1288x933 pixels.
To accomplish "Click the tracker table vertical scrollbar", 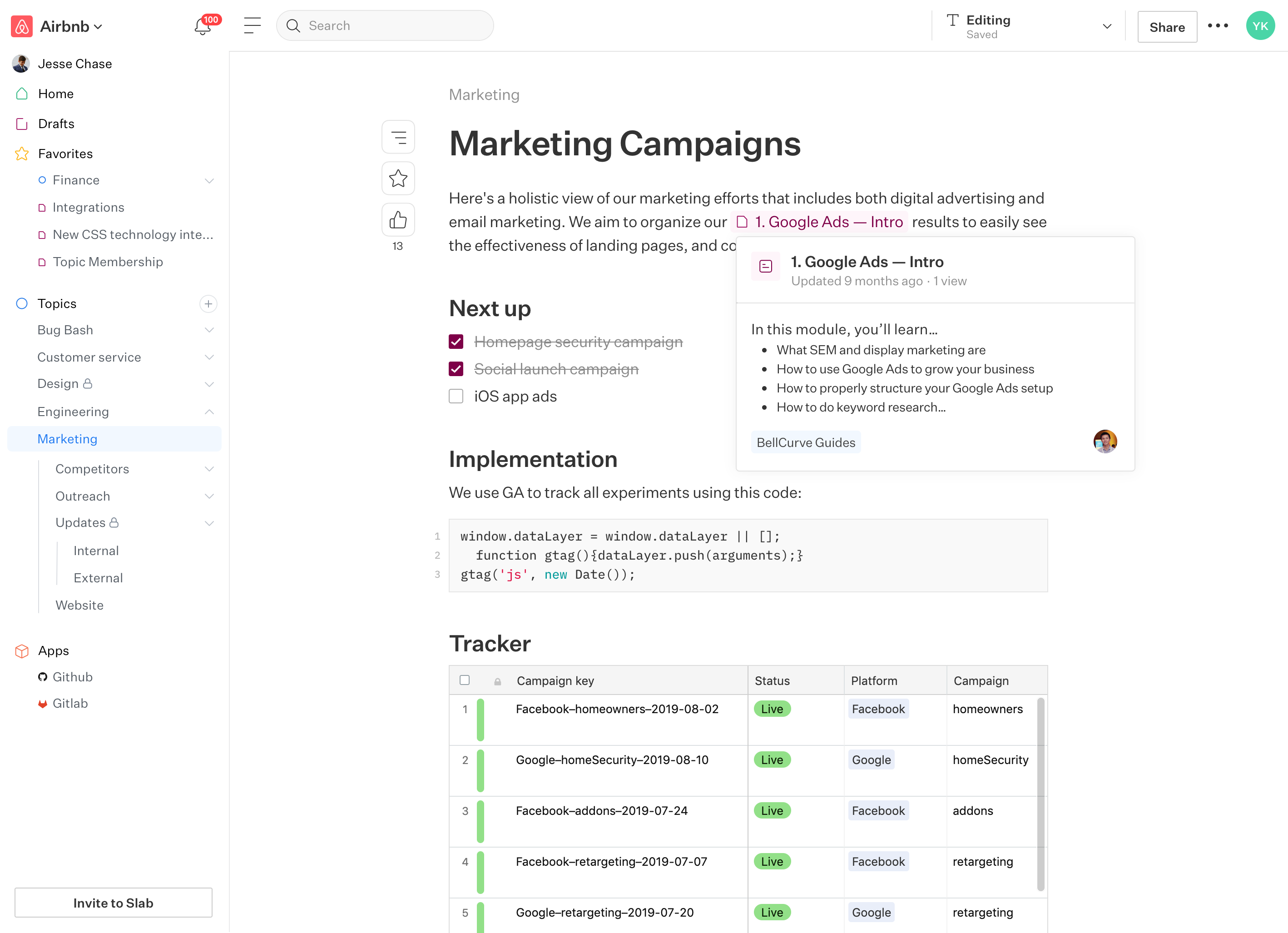I will (1040, 794).
